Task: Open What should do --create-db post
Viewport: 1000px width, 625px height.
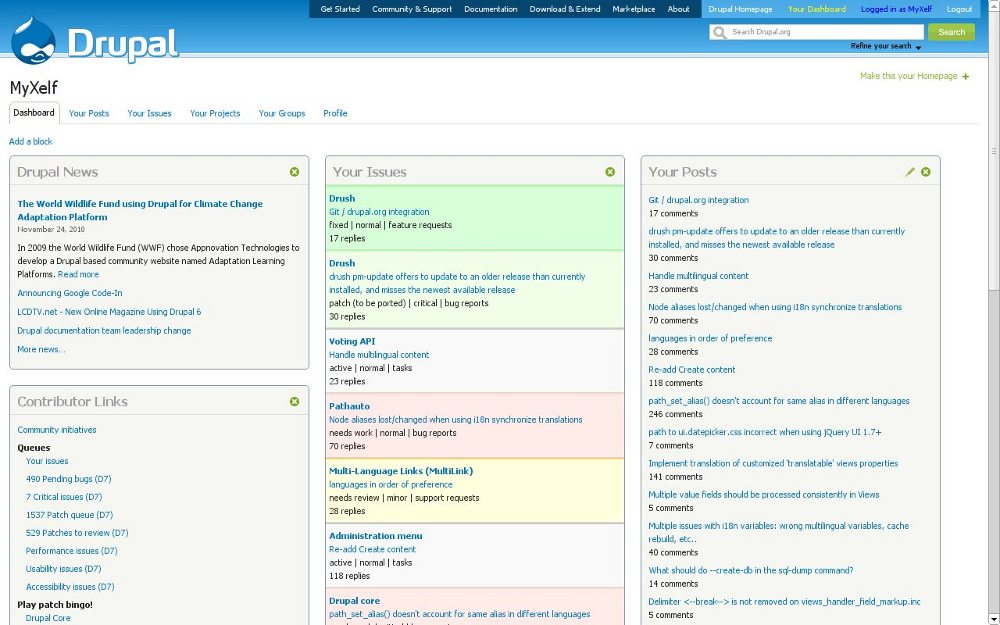Action: click(751, 571)
